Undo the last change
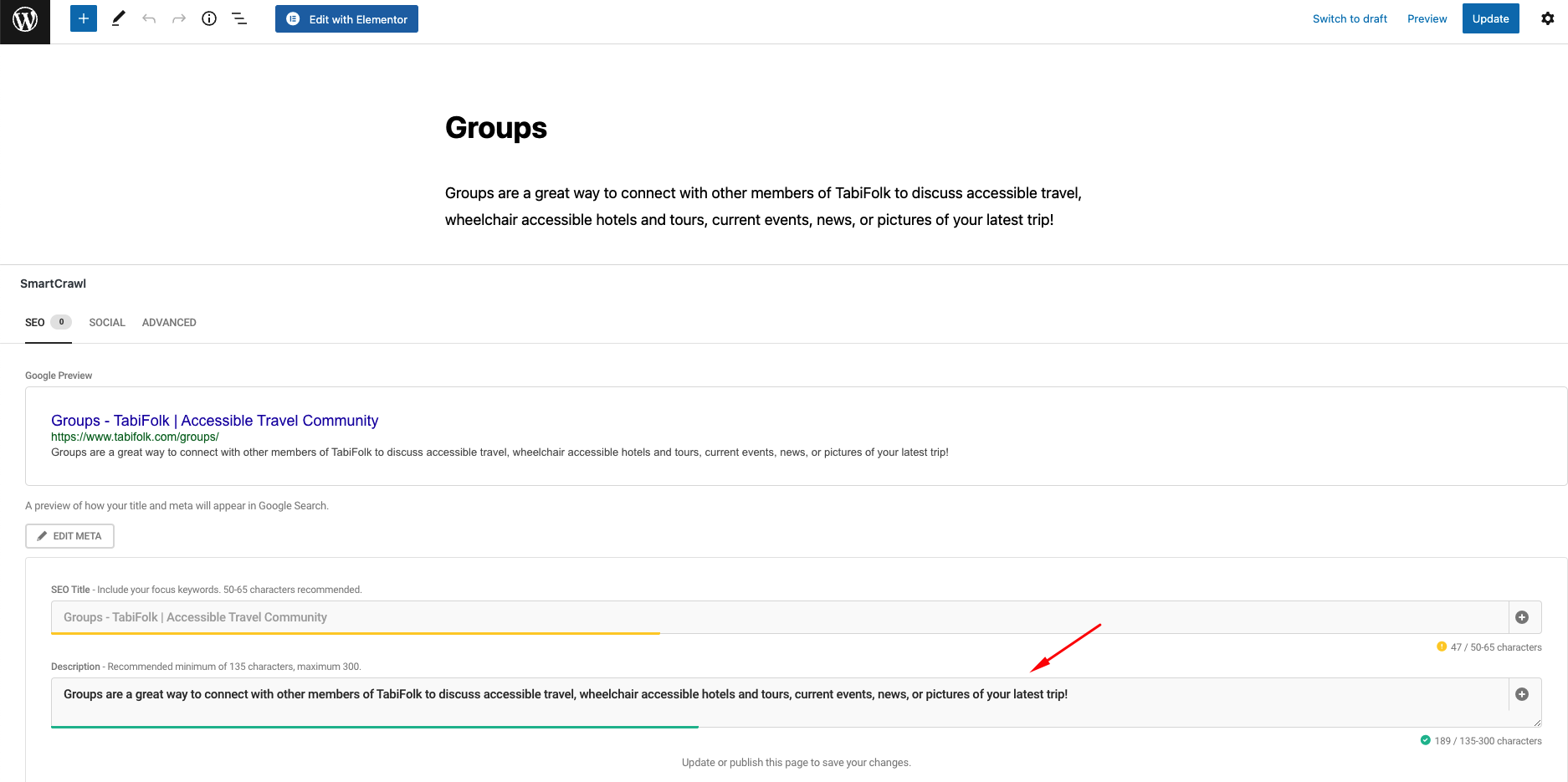 coord(149,18)
